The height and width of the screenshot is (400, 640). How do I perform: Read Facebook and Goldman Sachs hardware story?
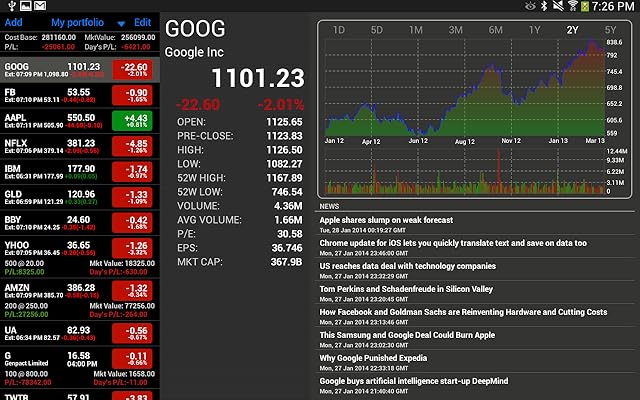pos(463,312)
